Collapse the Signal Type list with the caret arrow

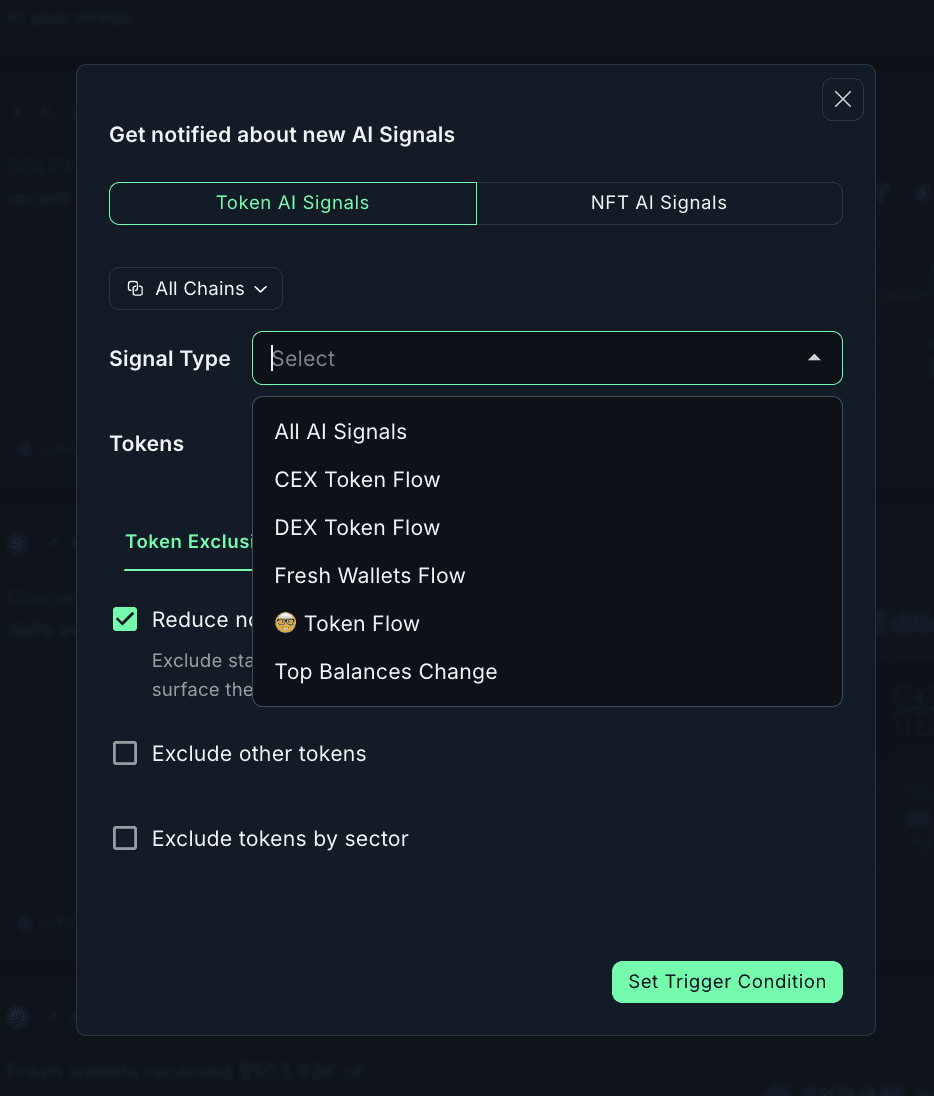click(x=814, y=358)
